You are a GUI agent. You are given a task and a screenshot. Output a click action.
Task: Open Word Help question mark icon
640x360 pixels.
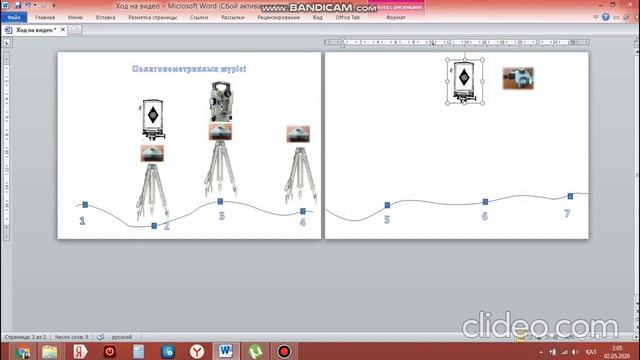pyautogui.click(x=606, y=17)
